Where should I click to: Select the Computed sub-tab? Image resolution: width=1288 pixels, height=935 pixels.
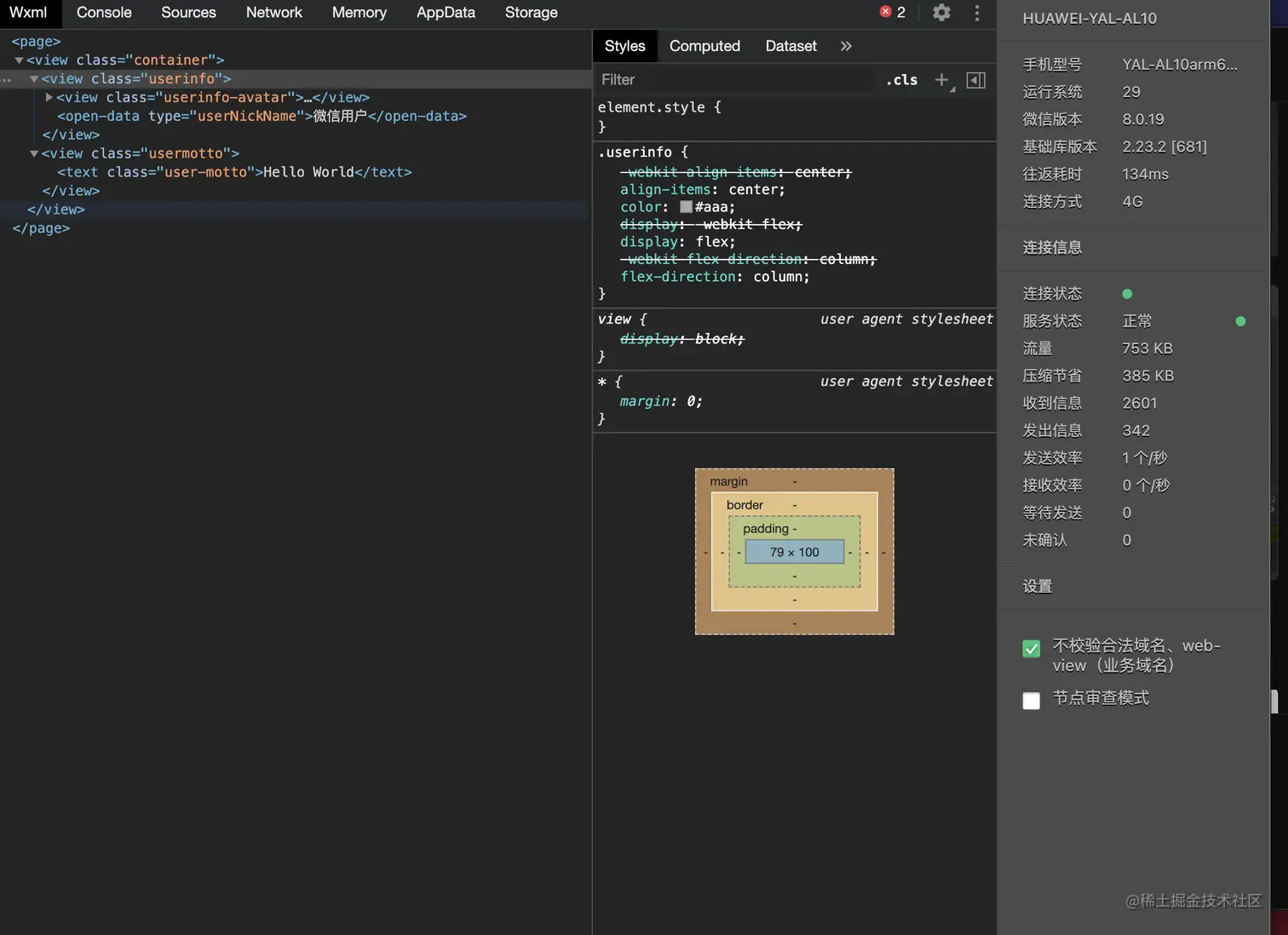[704, 46]
